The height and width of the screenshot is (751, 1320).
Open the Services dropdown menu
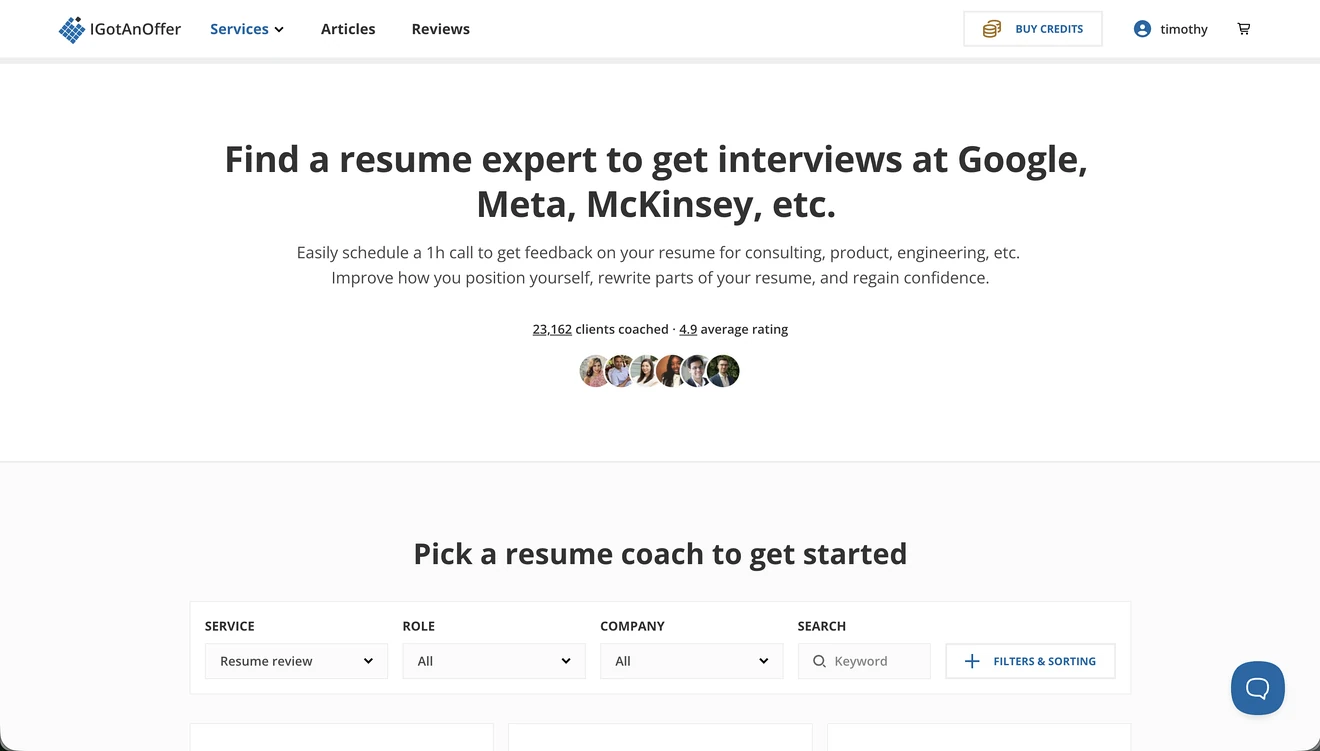point(247,29)
